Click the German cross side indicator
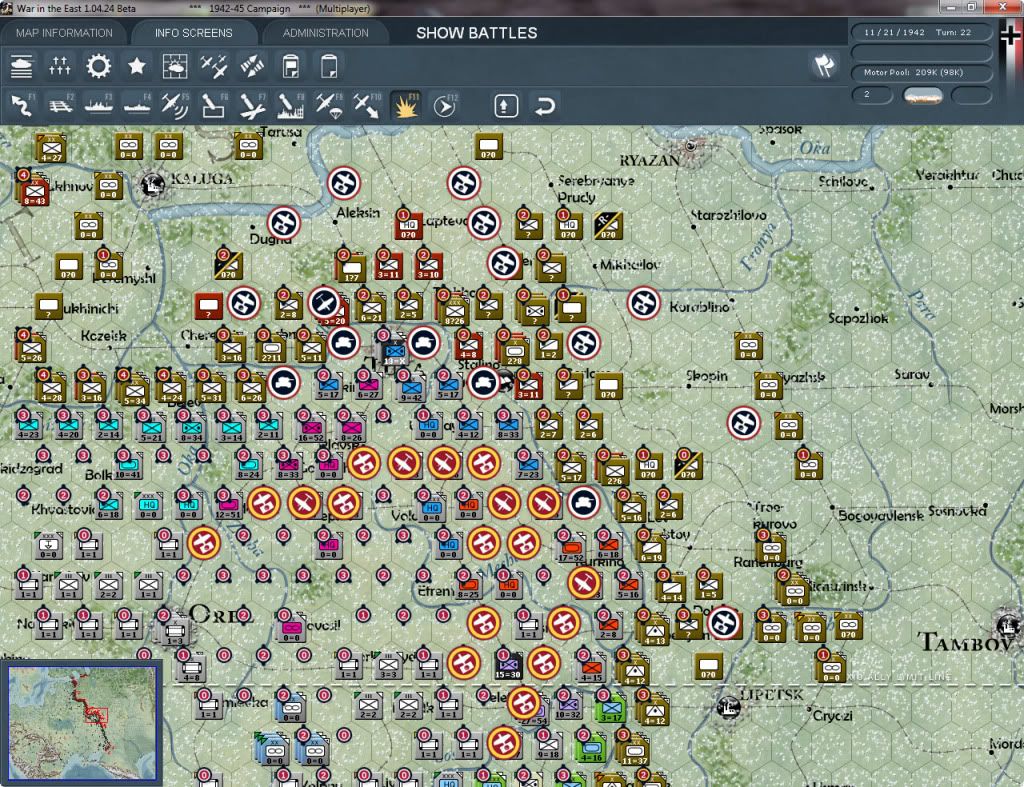Image resolution: width=1024 pixels, height=787 pixels. coord(1010,34)
